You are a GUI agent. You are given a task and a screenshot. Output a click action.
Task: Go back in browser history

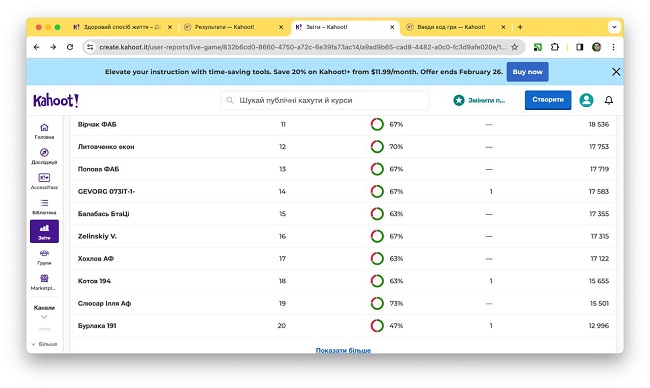36,47
